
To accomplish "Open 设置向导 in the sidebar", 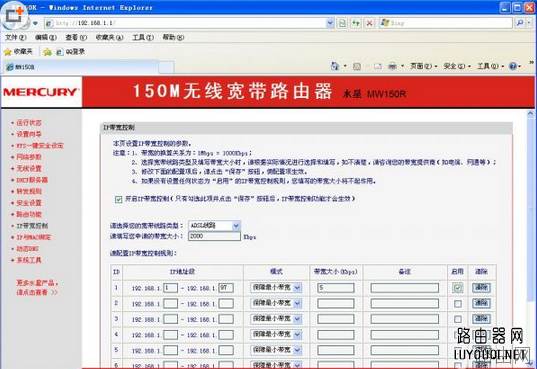I will tap(29, 134).
